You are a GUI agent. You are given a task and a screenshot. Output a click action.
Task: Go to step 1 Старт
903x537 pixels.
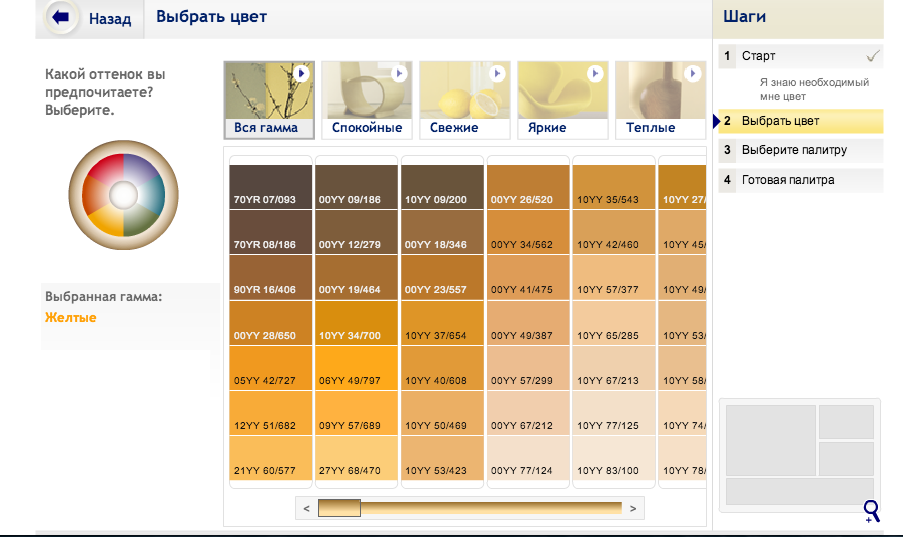tap(758, 56)
